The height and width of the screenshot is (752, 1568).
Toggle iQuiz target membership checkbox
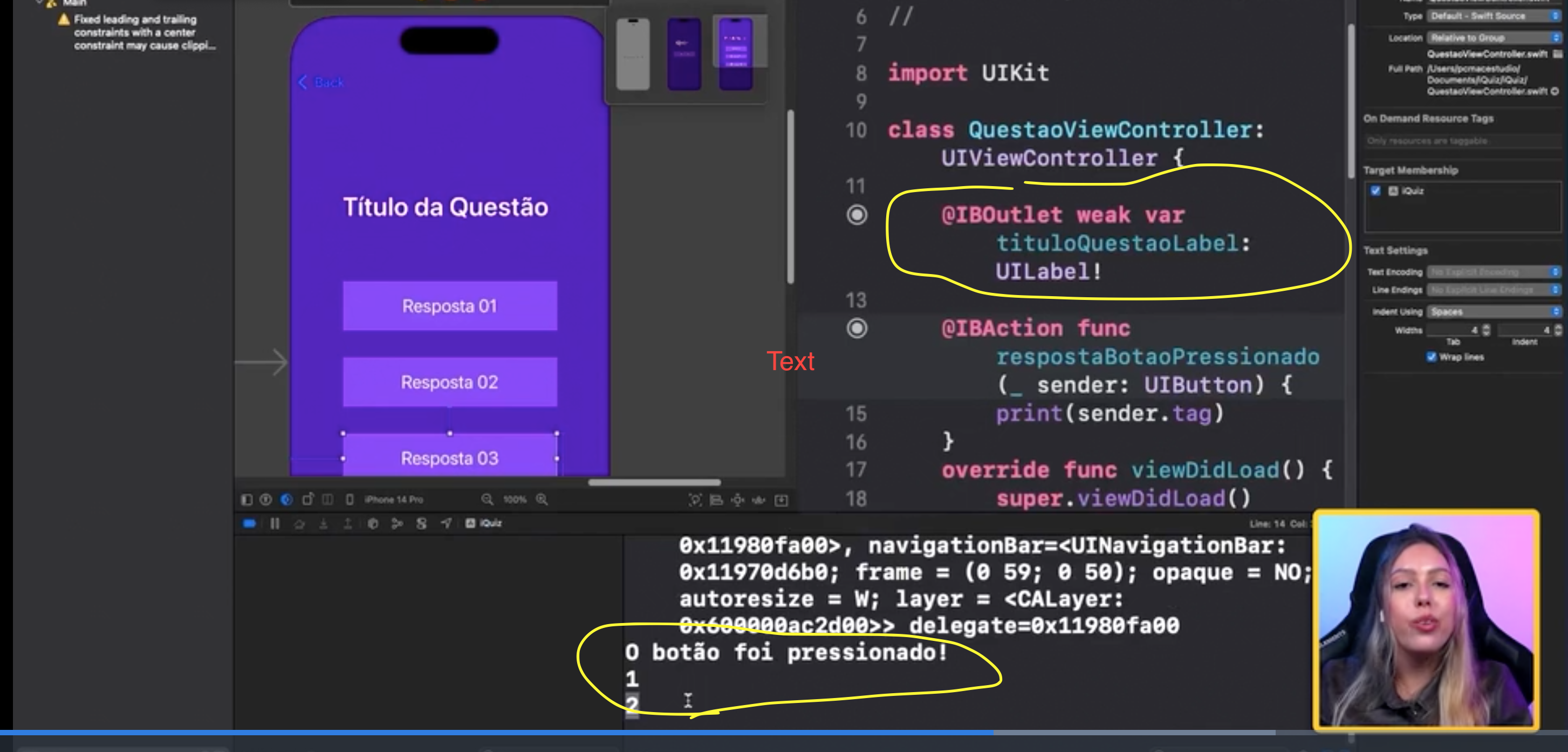(x=1375, y=191)
